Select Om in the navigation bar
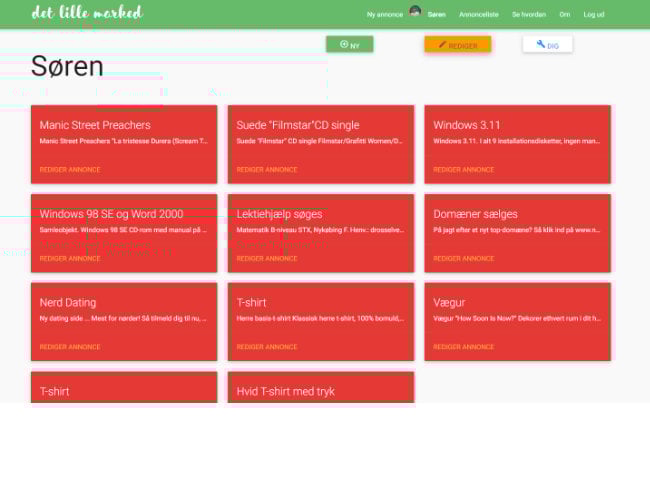Image resolution: width=650 pixels, height=500 pixels. pos(564,15)
